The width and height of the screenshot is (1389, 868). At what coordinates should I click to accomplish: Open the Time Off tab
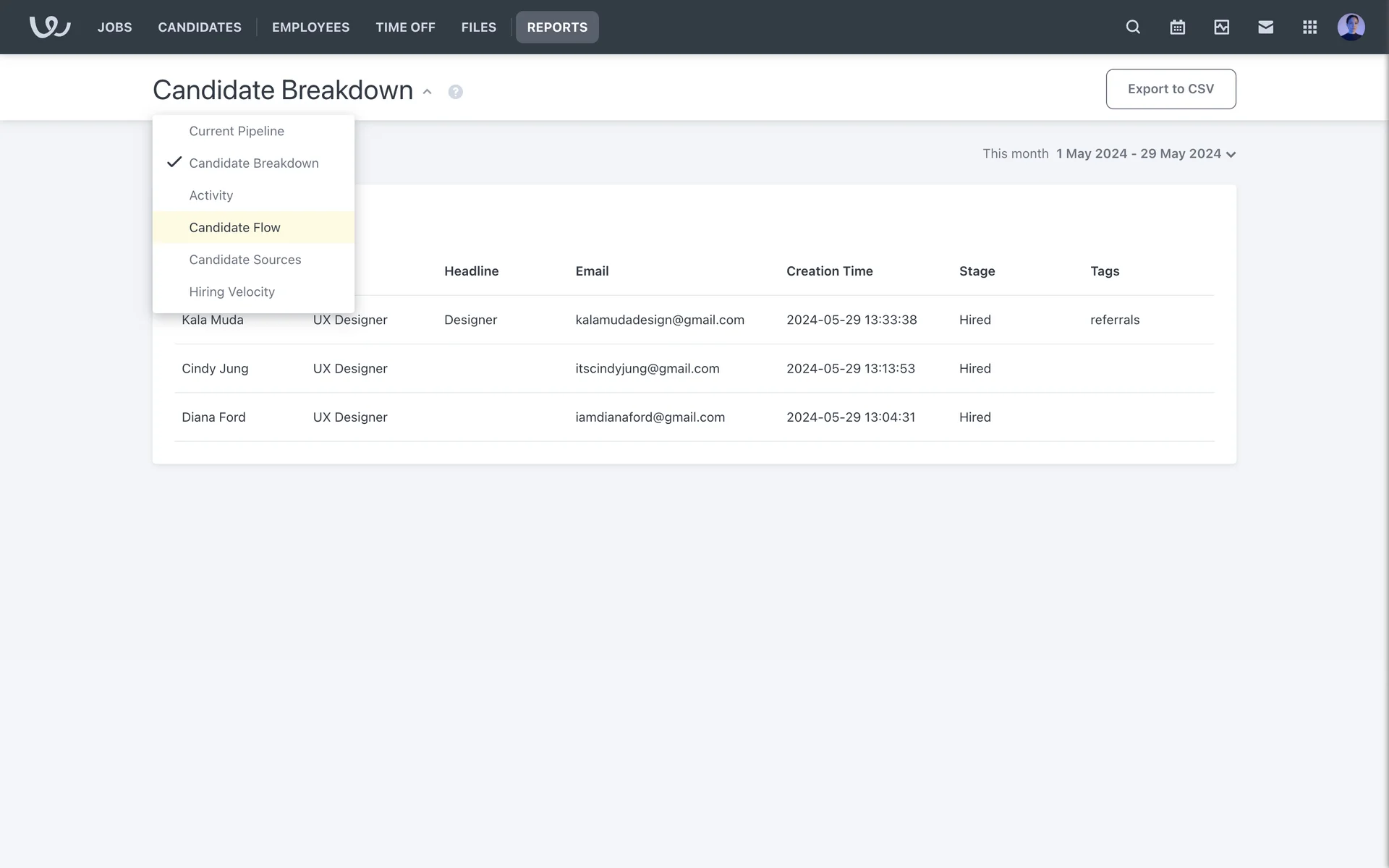[405, 27]
